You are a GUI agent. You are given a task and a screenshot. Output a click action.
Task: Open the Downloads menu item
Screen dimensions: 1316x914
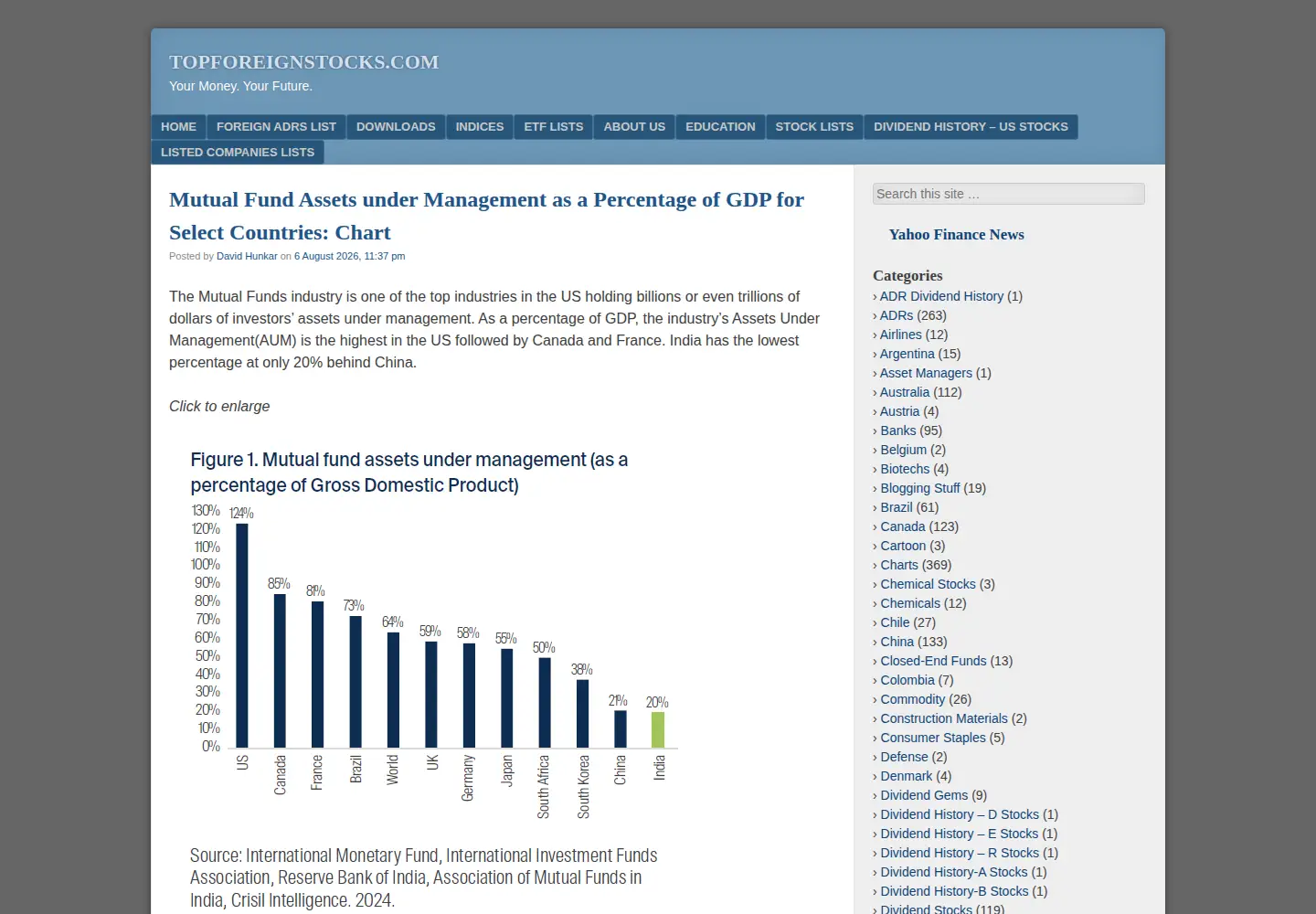click(396, 127)
